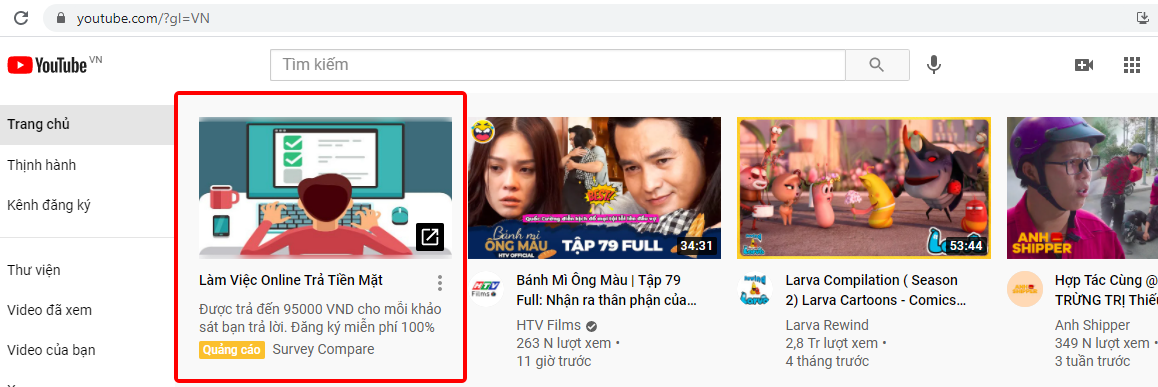1158x387 pixels.
Task: Click the install icon in address bar
Action: (x=1142, y=18)
